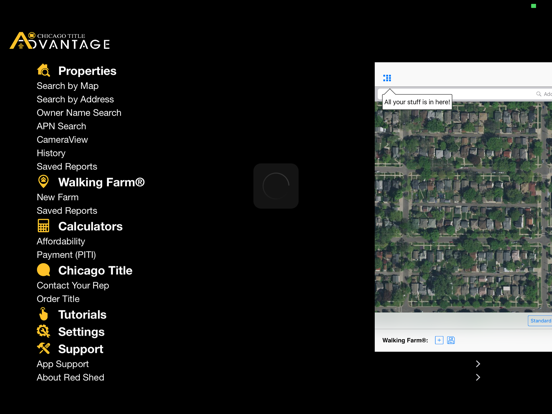Screen dimensions: 552x414
Task: Open About Red Shed
Action: tap(70, 377)
